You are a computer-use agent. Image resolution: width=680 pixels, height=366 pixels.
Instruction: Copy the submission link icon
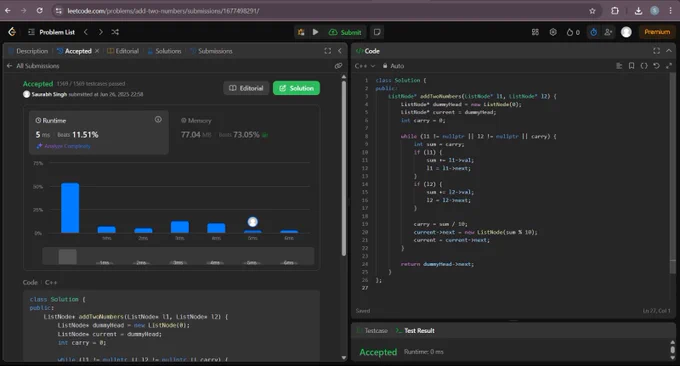(x=338, y=66)
